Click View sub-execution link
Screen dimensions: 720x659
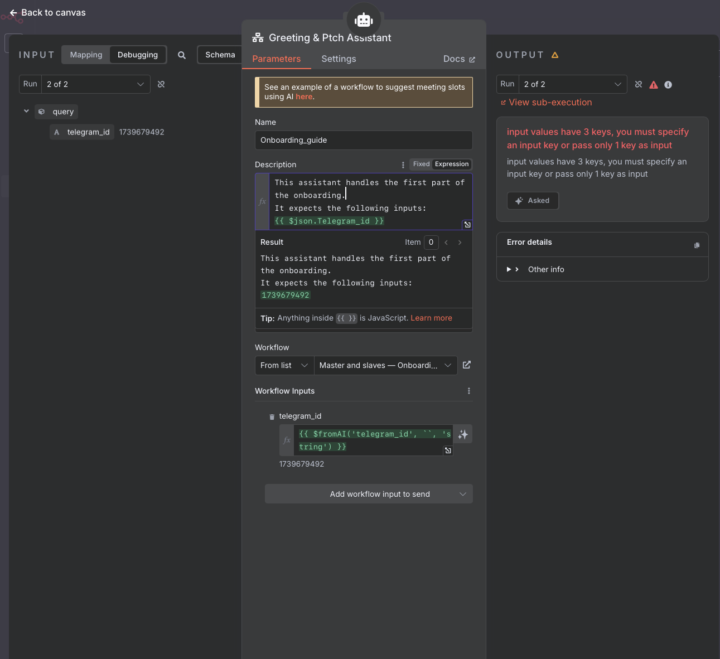[x=546, y=102]
